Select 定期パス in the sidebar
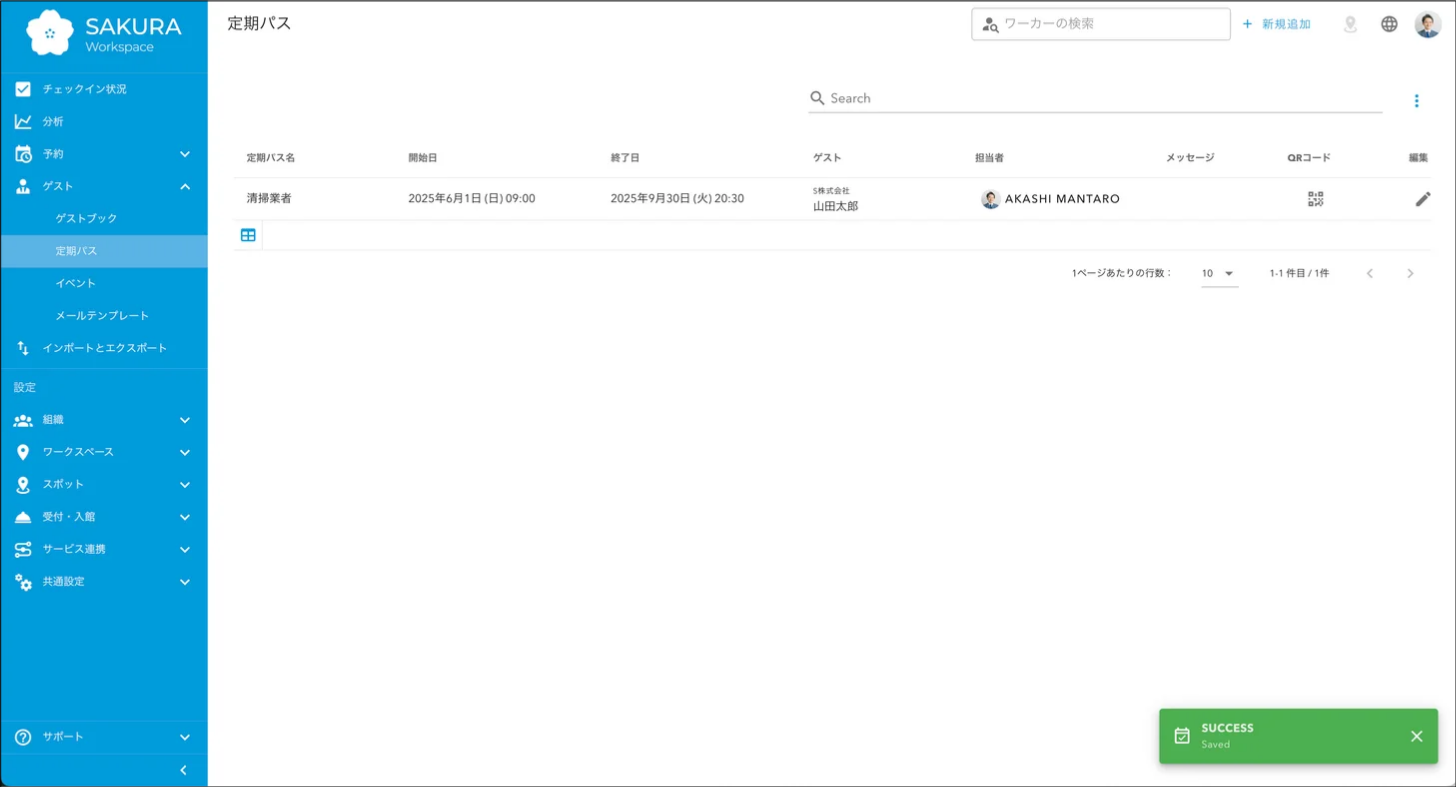1456x787 pixels. (x=104, y=251)
